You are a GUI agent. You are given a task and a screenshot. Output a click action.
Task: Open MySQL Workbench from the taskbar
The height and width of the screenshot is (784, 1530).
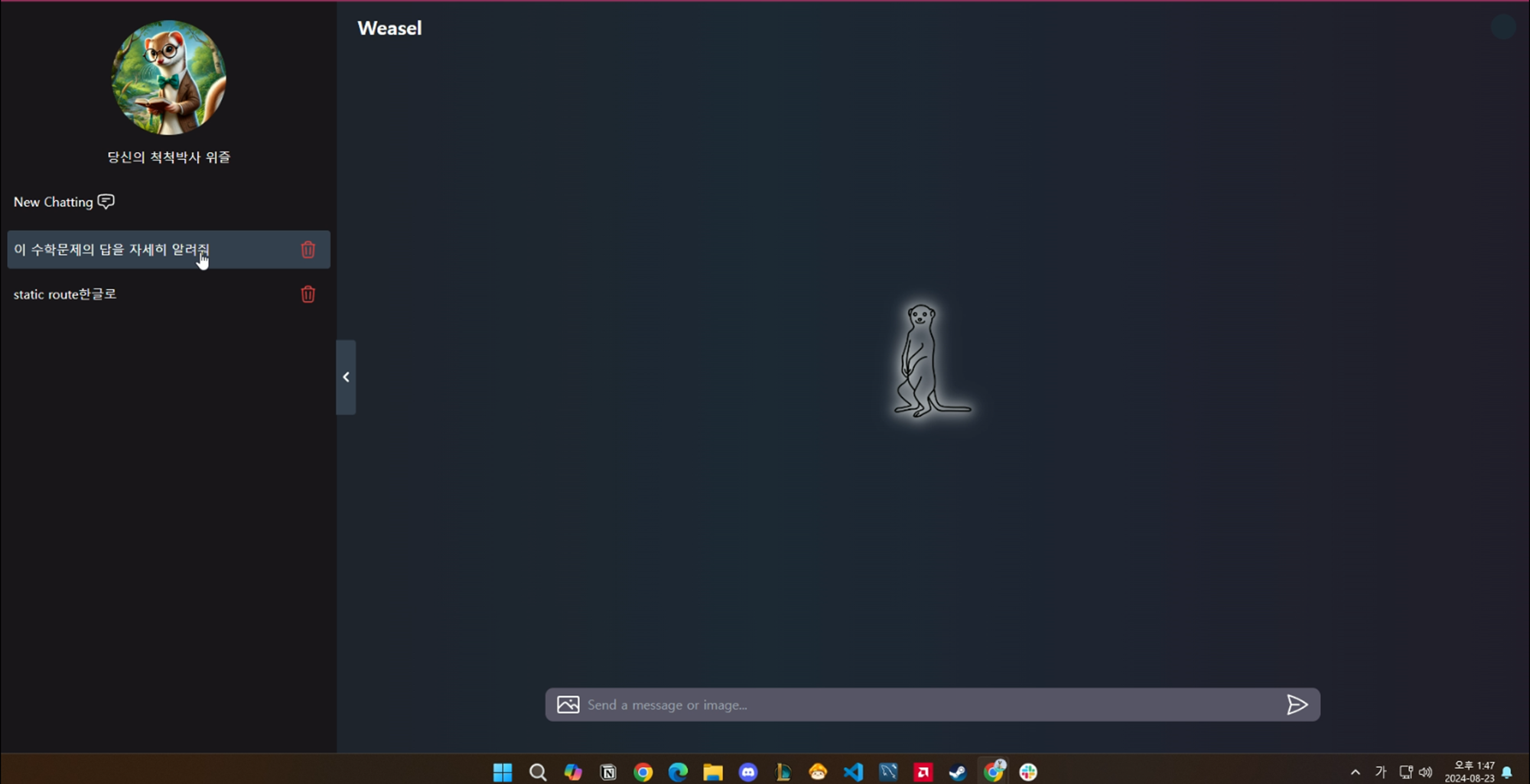(x=888, y=772)
